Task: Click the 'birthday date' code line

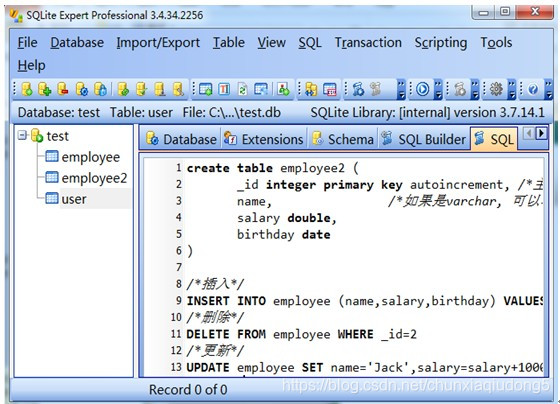Action: click(284, 234)
